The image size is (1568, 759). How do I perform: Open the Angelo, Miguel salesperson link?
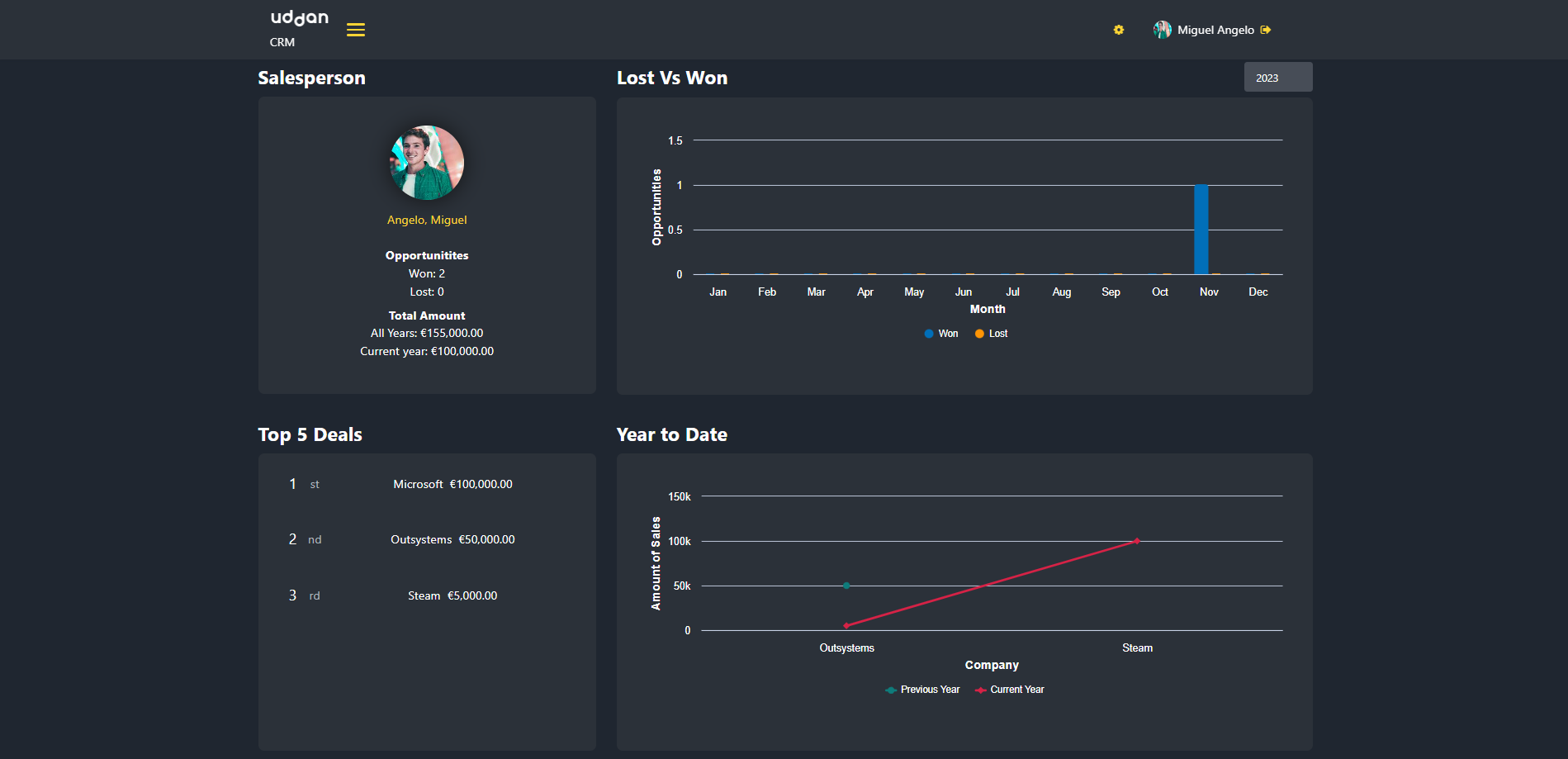pos(427,220)
